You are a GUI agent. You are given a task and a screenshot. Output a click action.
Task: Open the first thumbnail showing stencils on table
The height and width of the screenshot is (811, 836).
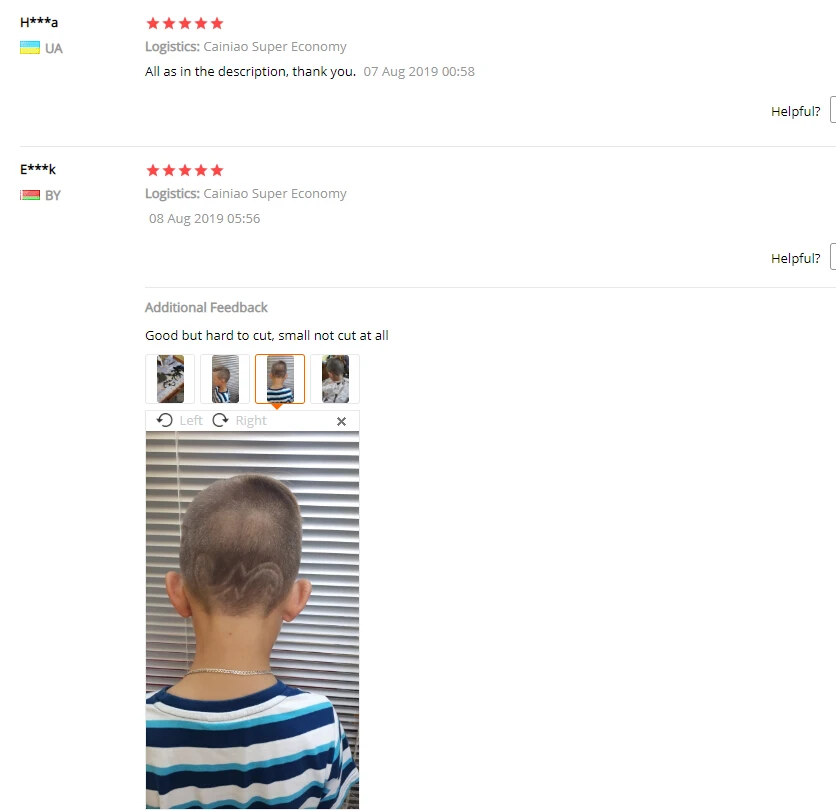[x=170, y=379]
